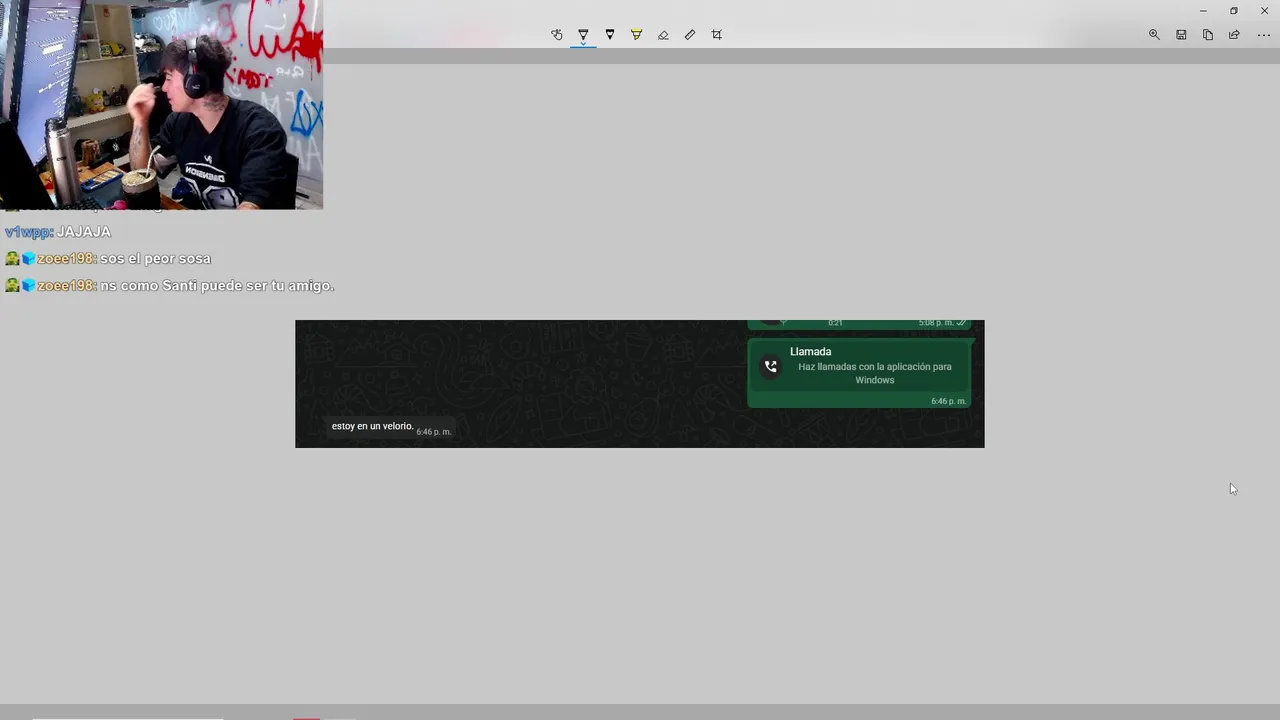Copy the snip to clipboard
1280x720 pixels.
(x=1208, y=35)
